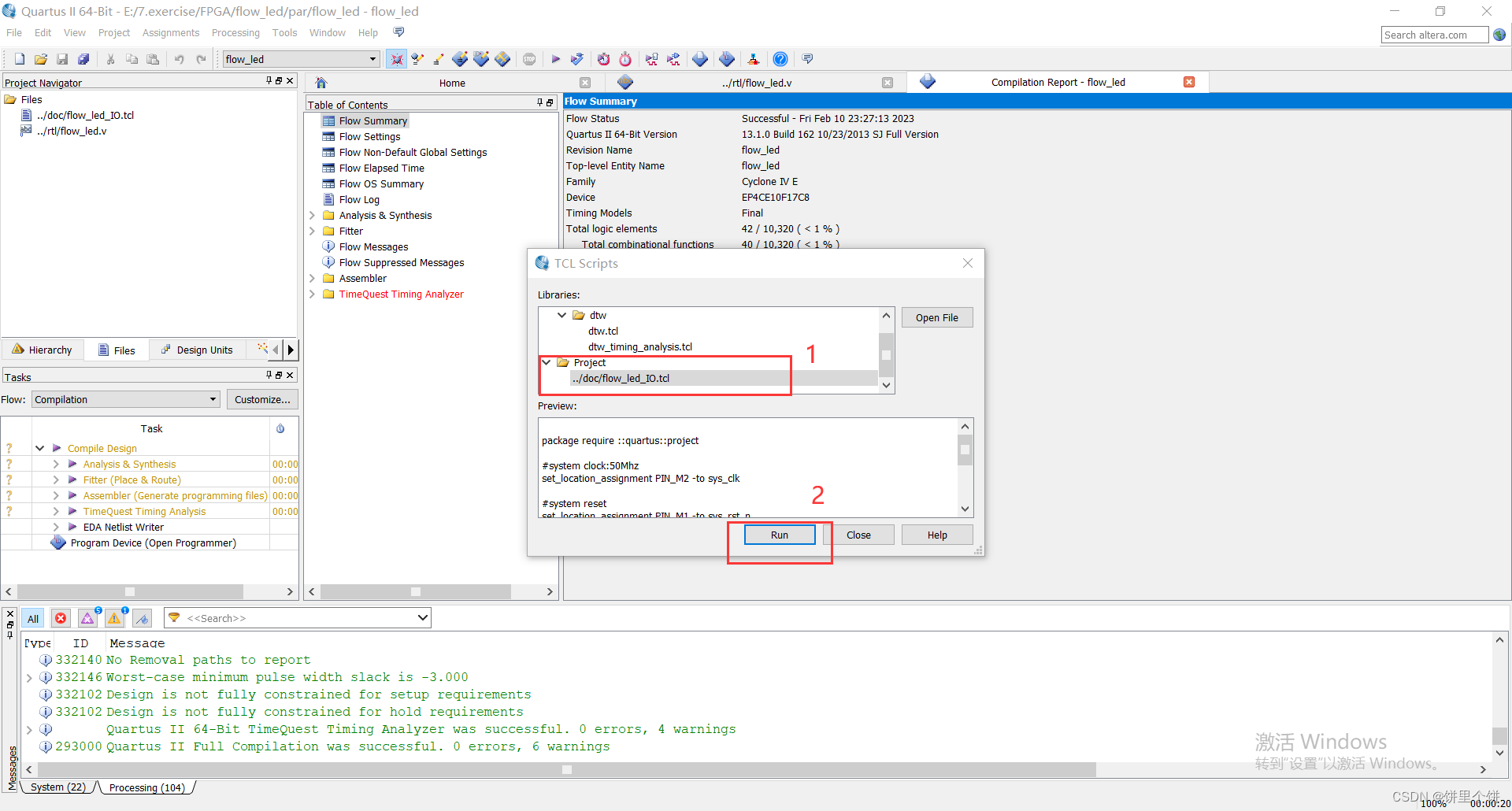Screen dimensions: 1512x811
Task: Float the Tasks panel window
Action: pos(279,376)
